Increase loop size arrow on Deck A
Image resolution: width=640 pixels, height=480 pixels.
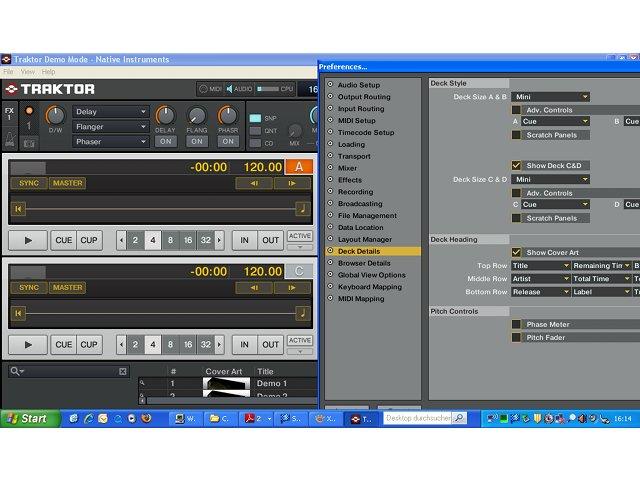(219, 240)
